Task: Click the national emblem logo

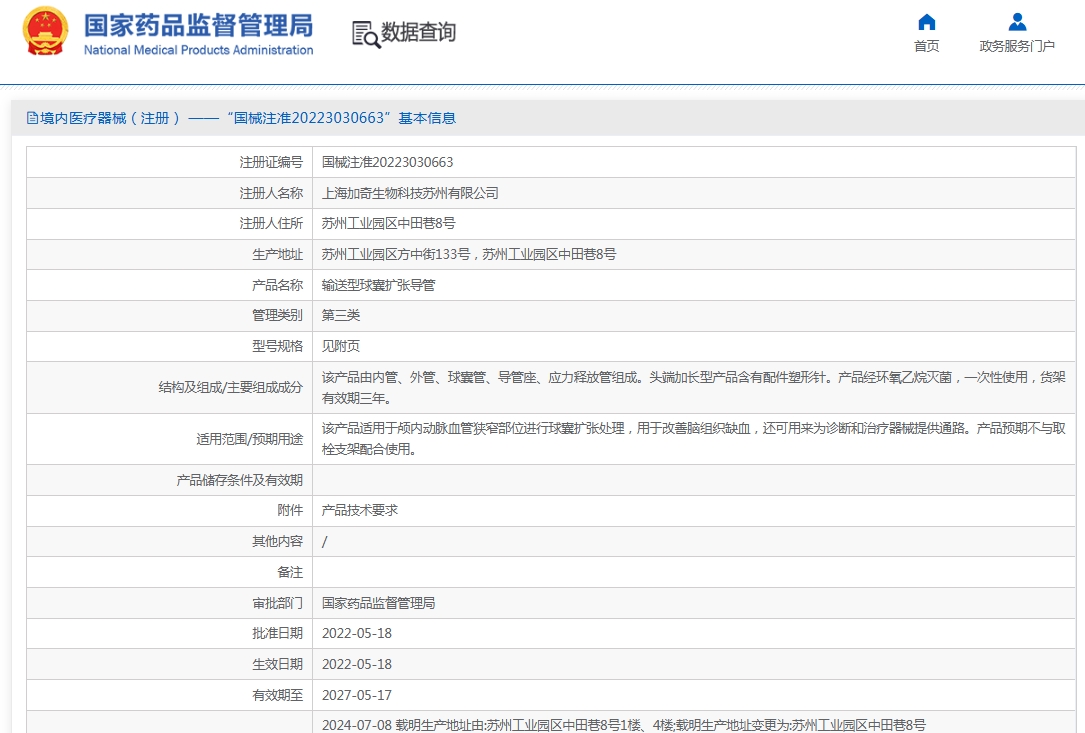Action: [x=46, y=31]
